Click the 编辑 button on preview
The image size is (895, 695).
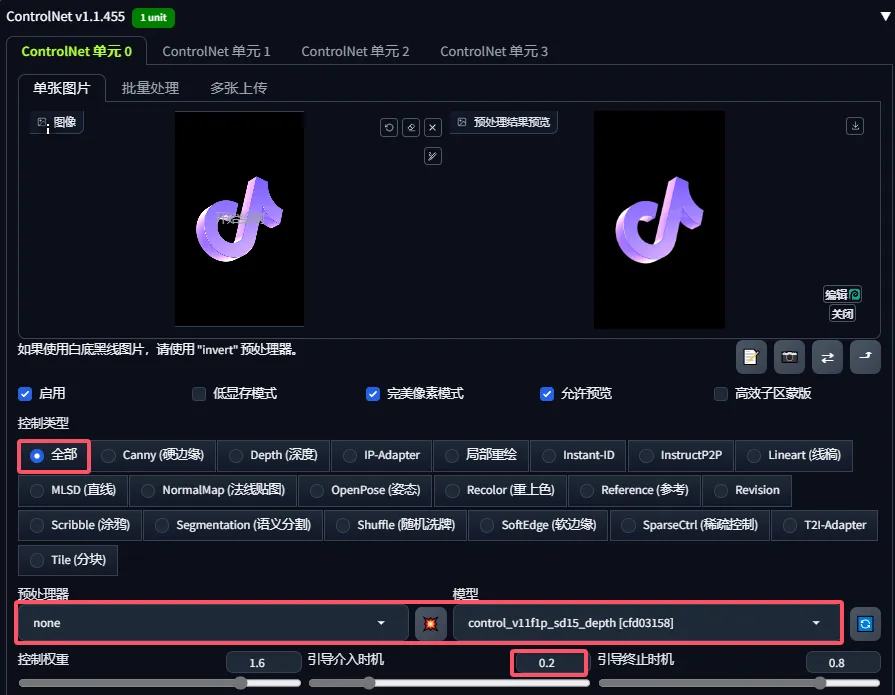pos(842,294)
